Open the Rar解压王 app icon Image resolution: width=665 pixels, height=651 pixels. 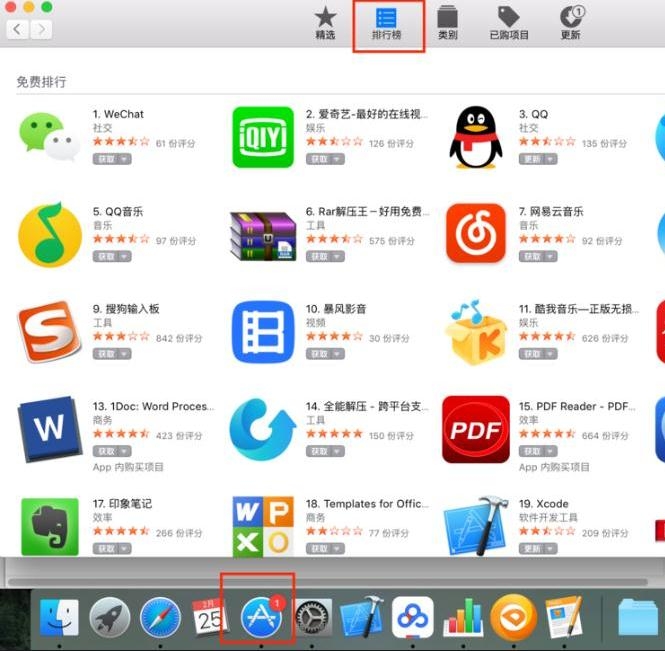pyautogui.click(x=263, y=236)
